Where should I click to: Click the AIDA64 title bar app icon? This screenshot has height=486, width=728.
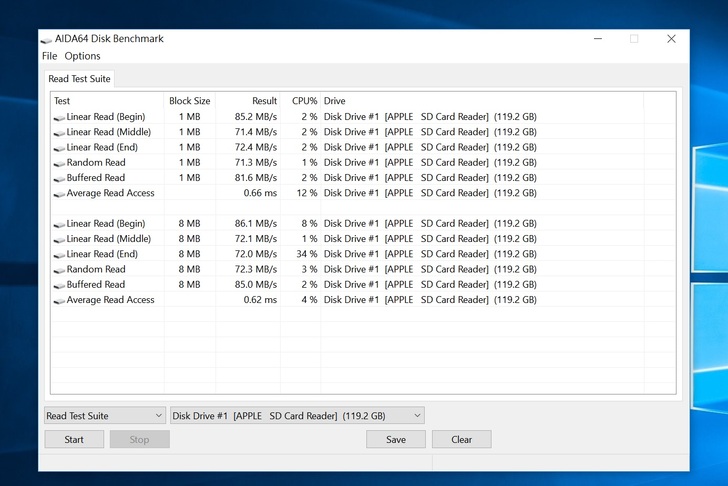coord(46,39)
